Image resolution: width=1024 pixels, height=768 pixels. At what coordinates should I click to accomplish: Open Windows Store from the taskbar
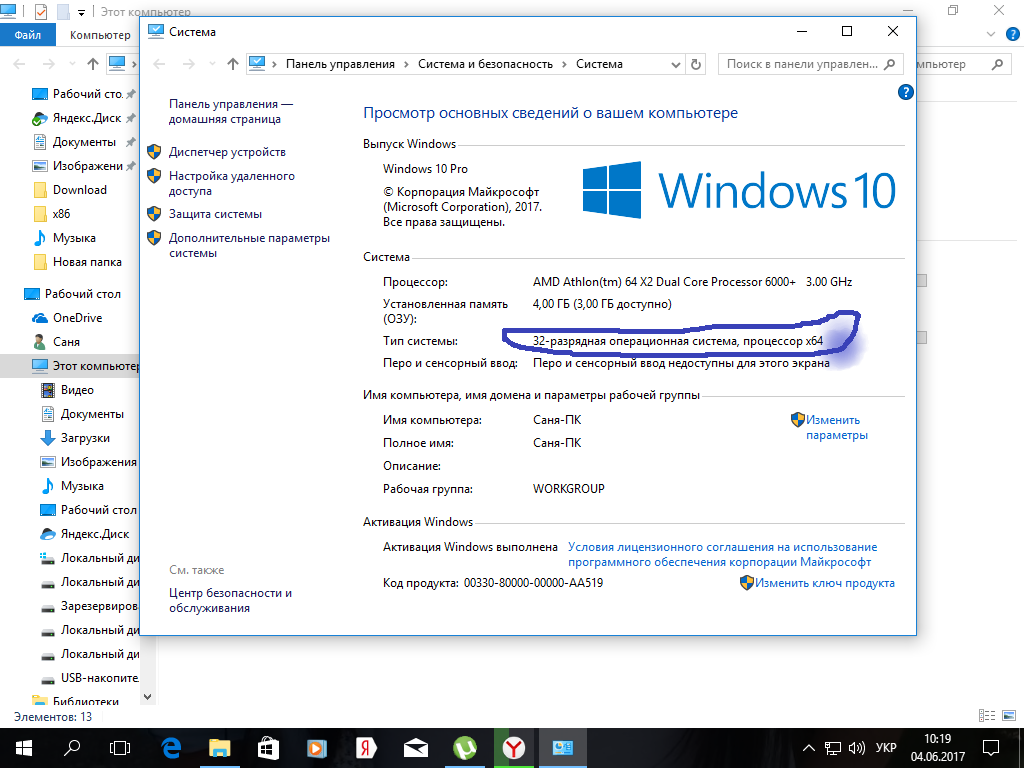pyautogui.click(x=268, y=747)
